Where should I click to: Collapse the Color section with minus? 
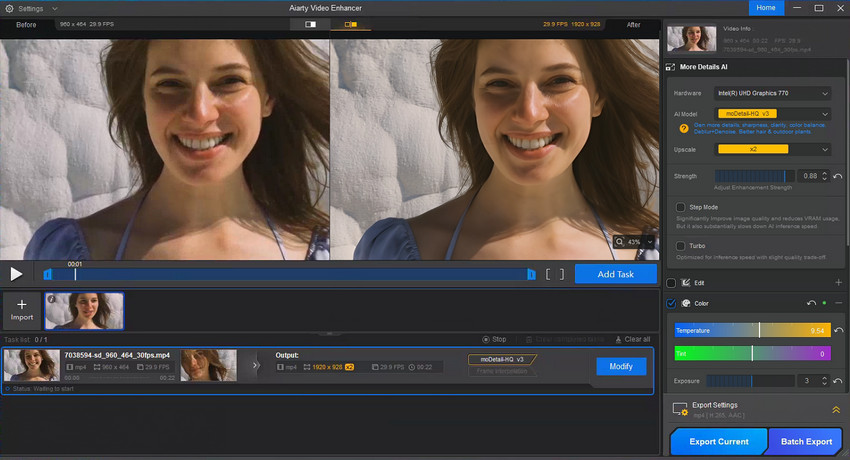click(x=839, y=303)
